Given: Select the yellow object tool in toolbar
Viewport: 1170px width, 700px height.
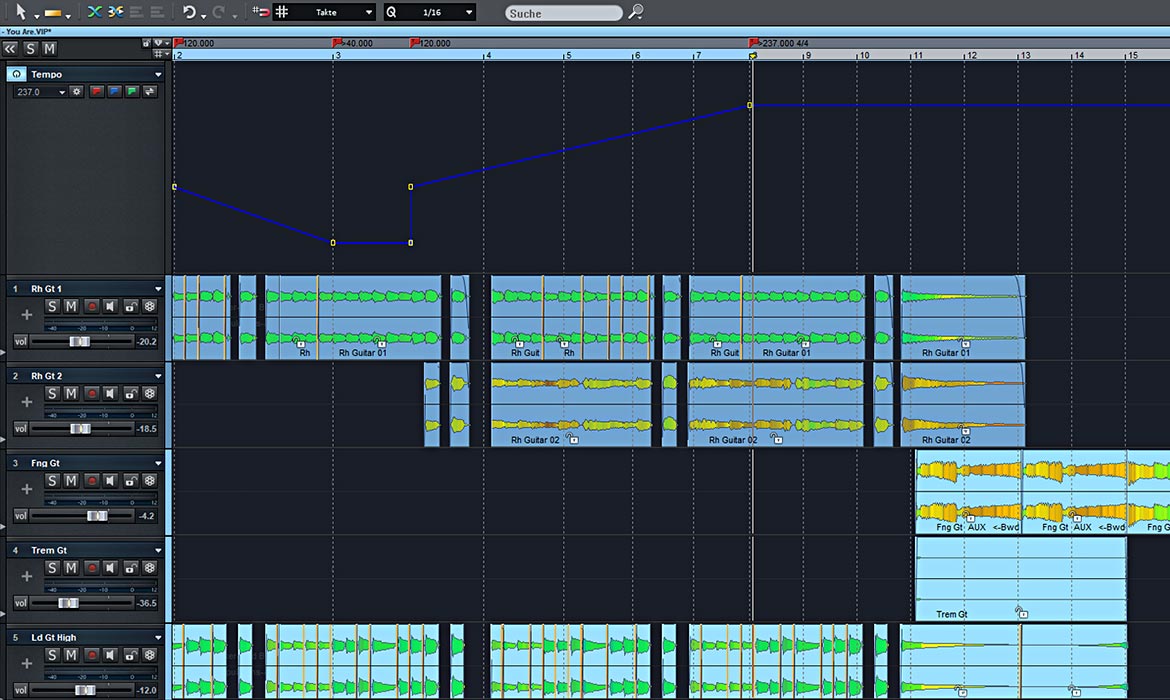Looking at the screenshot, I should coord(53,13).
